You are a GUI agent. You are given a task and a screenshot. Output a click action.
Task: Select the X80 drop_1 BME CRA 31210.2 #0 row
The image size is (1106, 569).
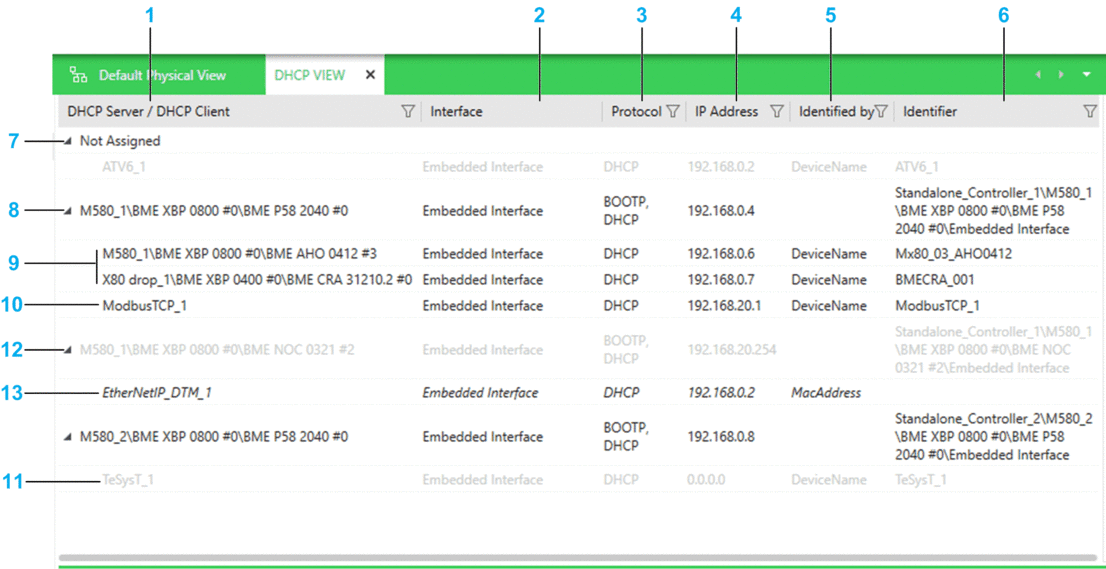coord(576,279)
